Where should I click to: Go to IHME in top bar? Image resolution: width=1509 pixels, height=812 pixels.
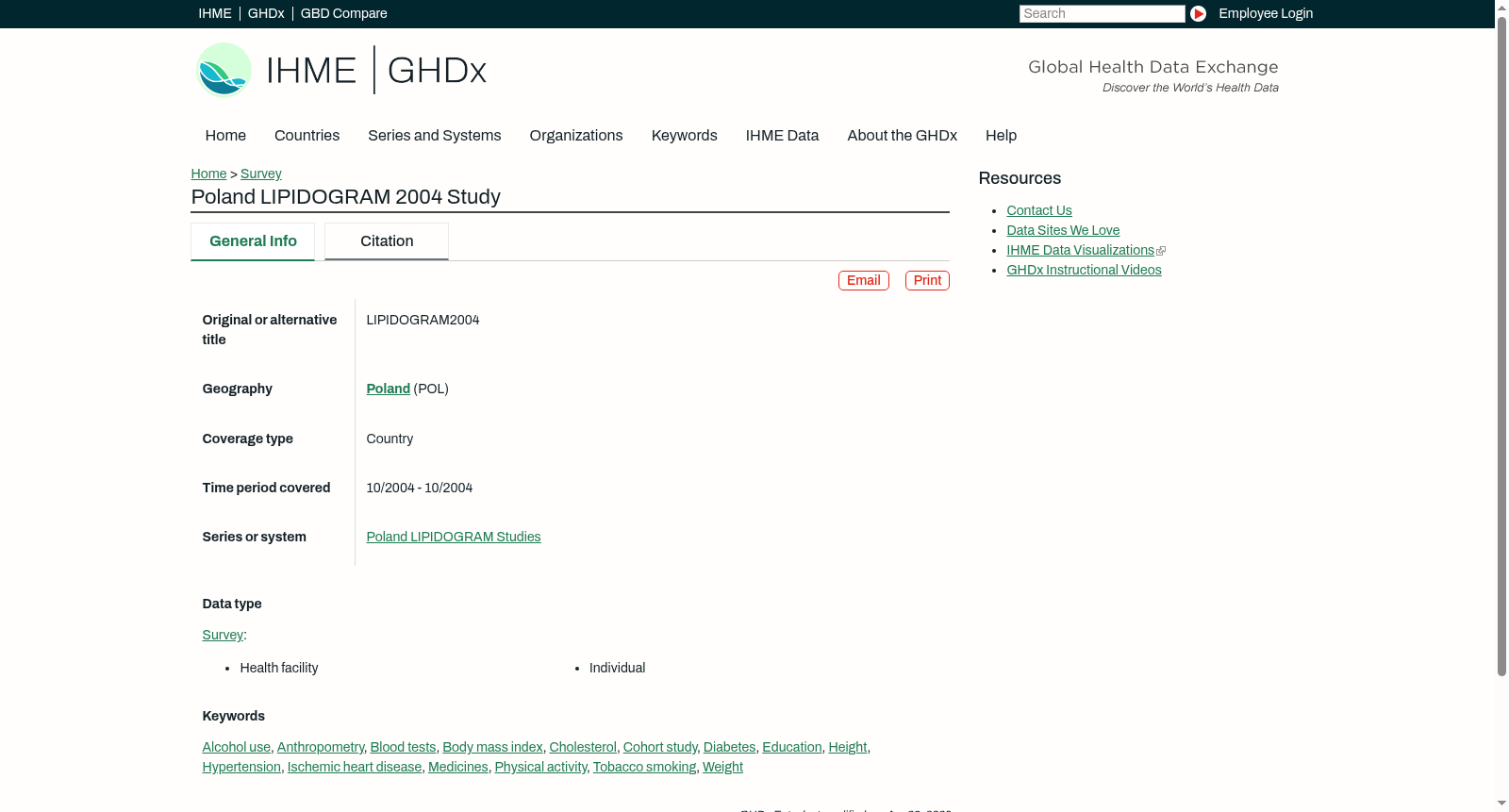click(x=215, y=13)
